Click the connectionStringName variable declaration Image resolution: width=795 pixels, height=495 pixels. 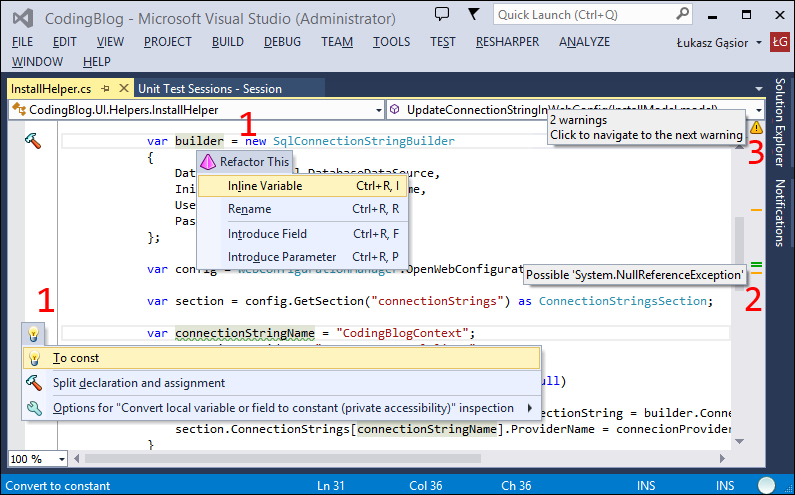tap(245, 333)
